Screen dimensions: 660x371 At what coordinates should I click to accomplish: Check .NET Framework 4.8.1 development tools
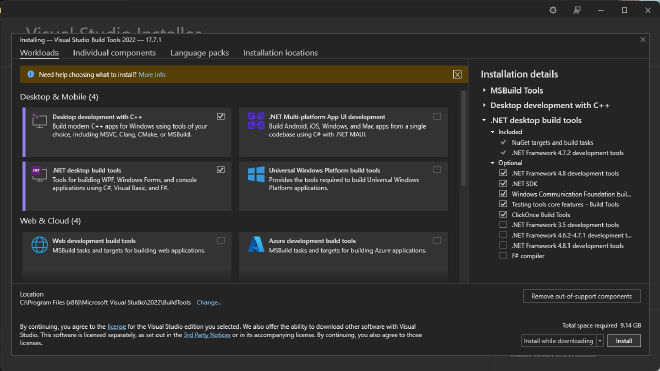point(503,245)
